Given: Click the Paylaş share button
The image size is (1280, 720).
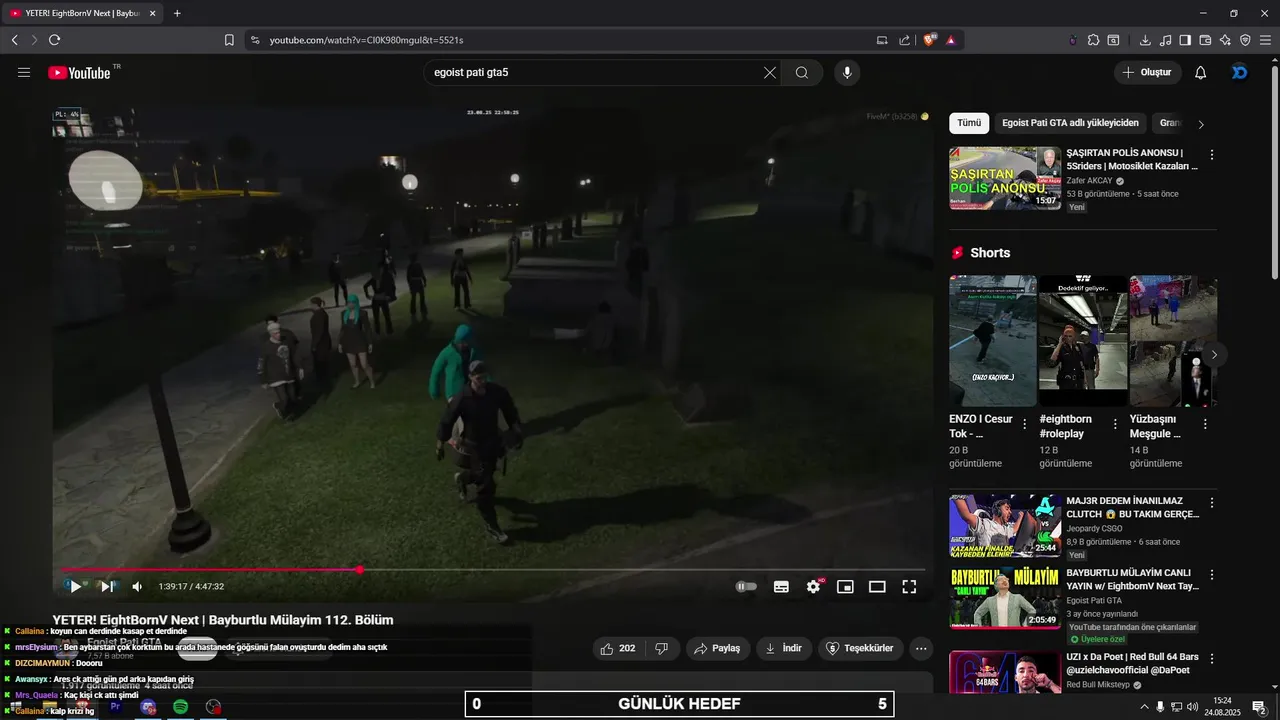Looking at the screenshot, I should tap(718, 648).
